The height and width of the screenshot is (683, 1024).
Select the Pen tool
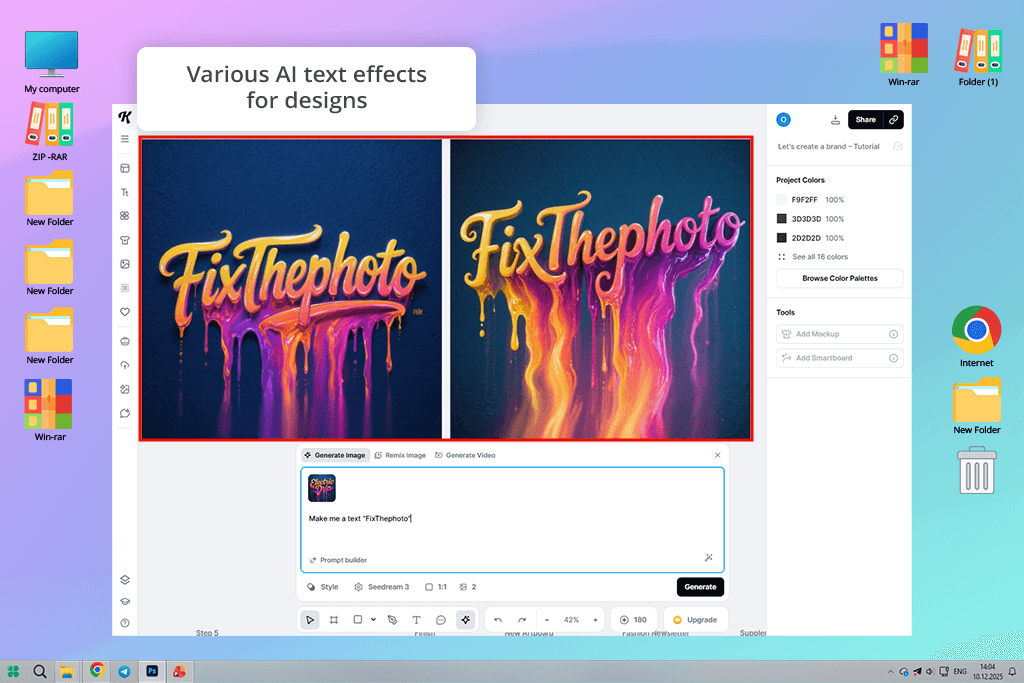[392, 620]
